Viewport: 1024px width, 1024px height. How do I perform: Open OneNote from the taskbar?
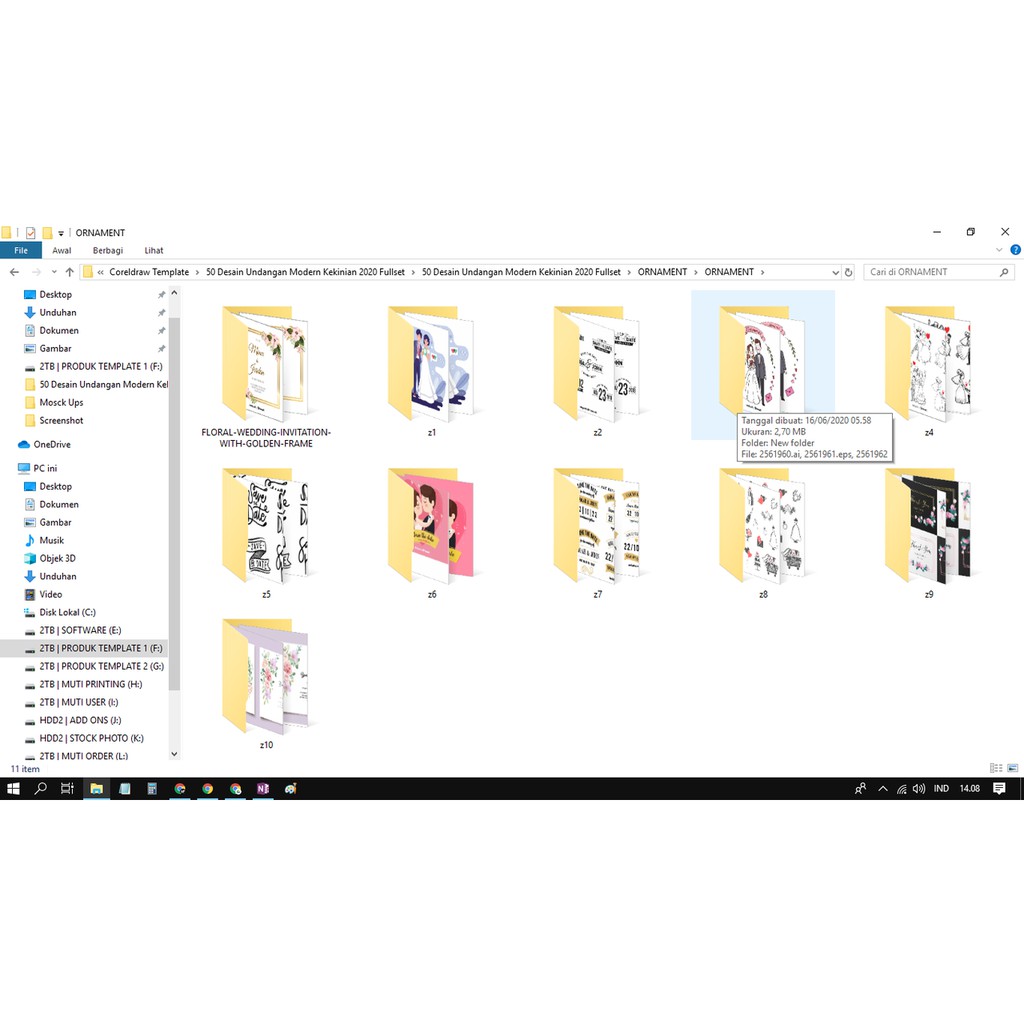click(263, 789)
